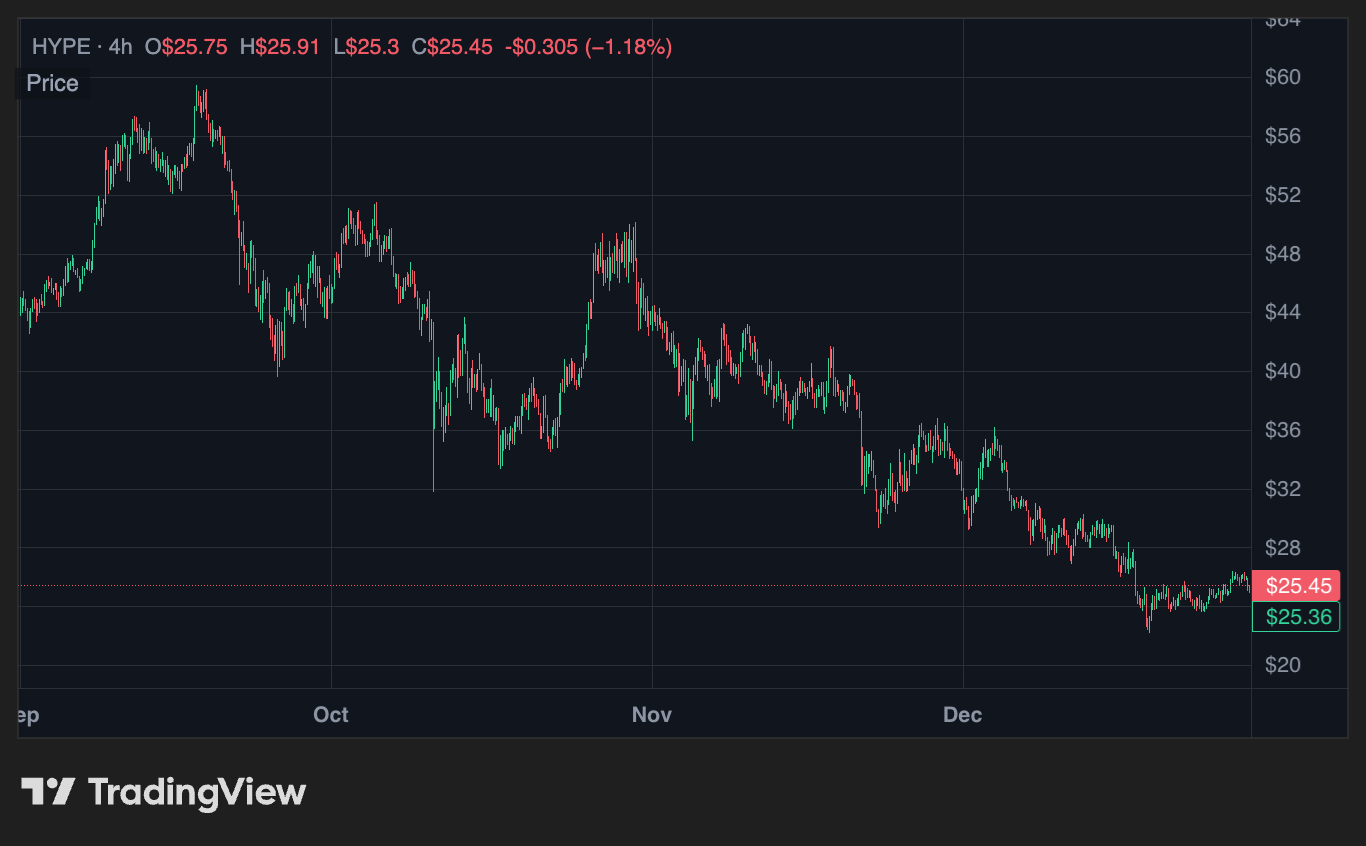Click the green $25.36 price tag
Viewport: 1366px width, 846px height.
pyautogui.click(x=1297, y=617)
